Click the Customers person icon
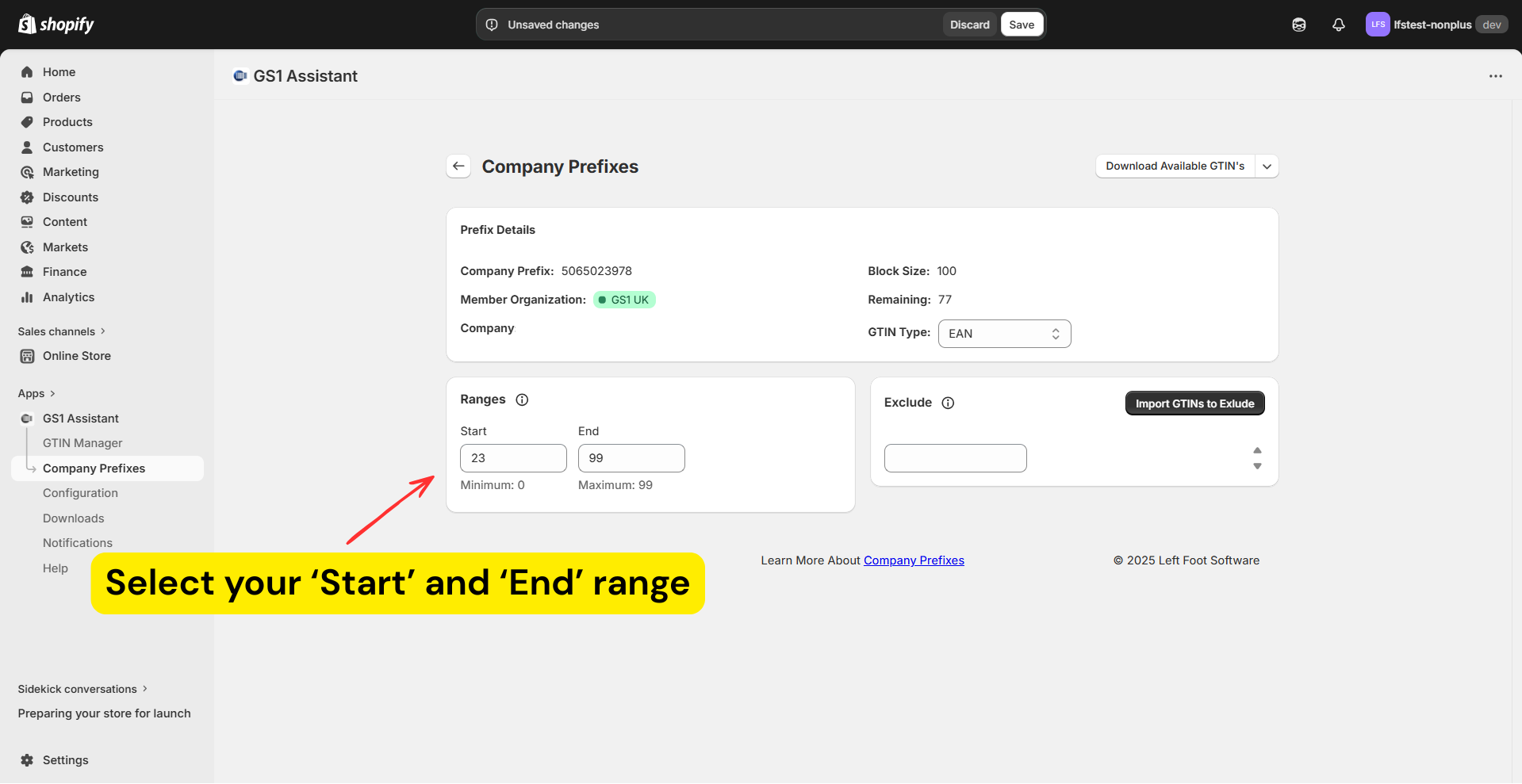Image resolution: width=1522 pixels, height=784 pixels. point(27,147)
